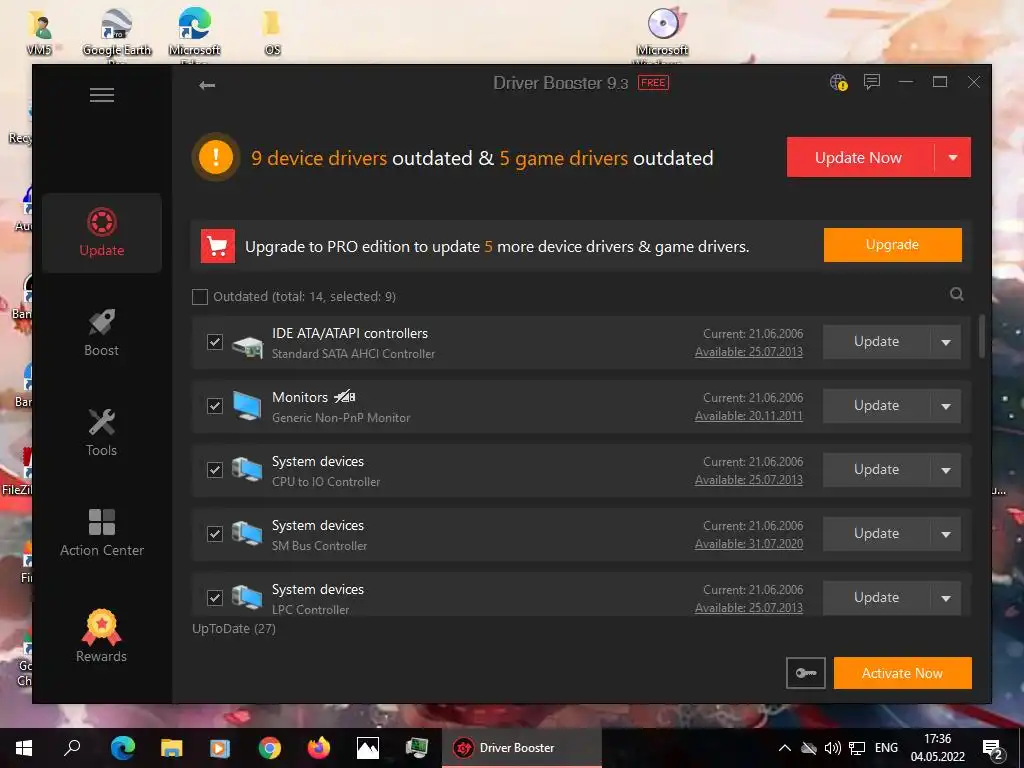Uncheck the SM Bus Controller checkbox

point(215,534)
